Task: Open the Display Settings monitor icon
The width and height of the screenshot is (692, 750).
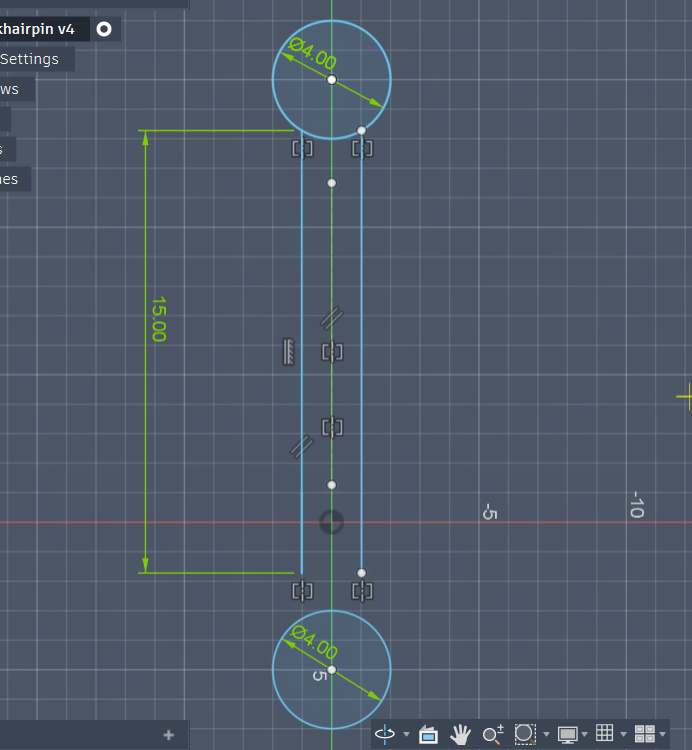Action: pos(568,735)
